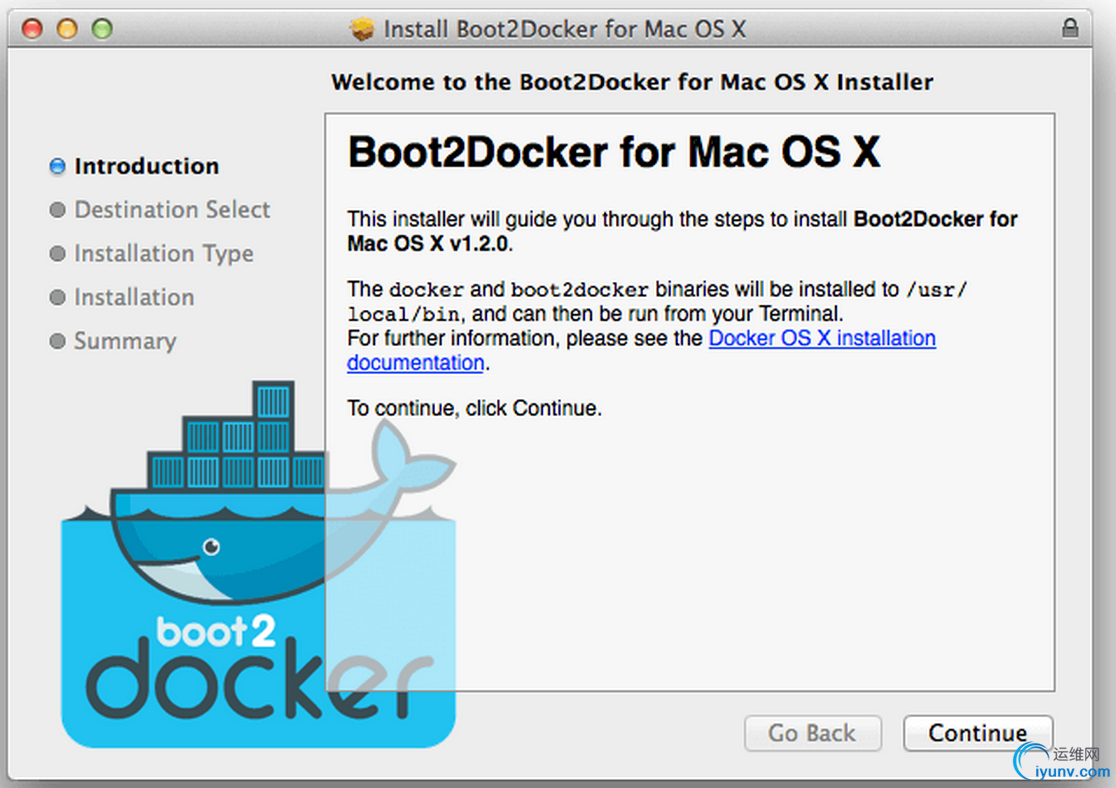Click the boot2docker whale logo
This screenshot has height=788, width=1116.
coord(258,563)
